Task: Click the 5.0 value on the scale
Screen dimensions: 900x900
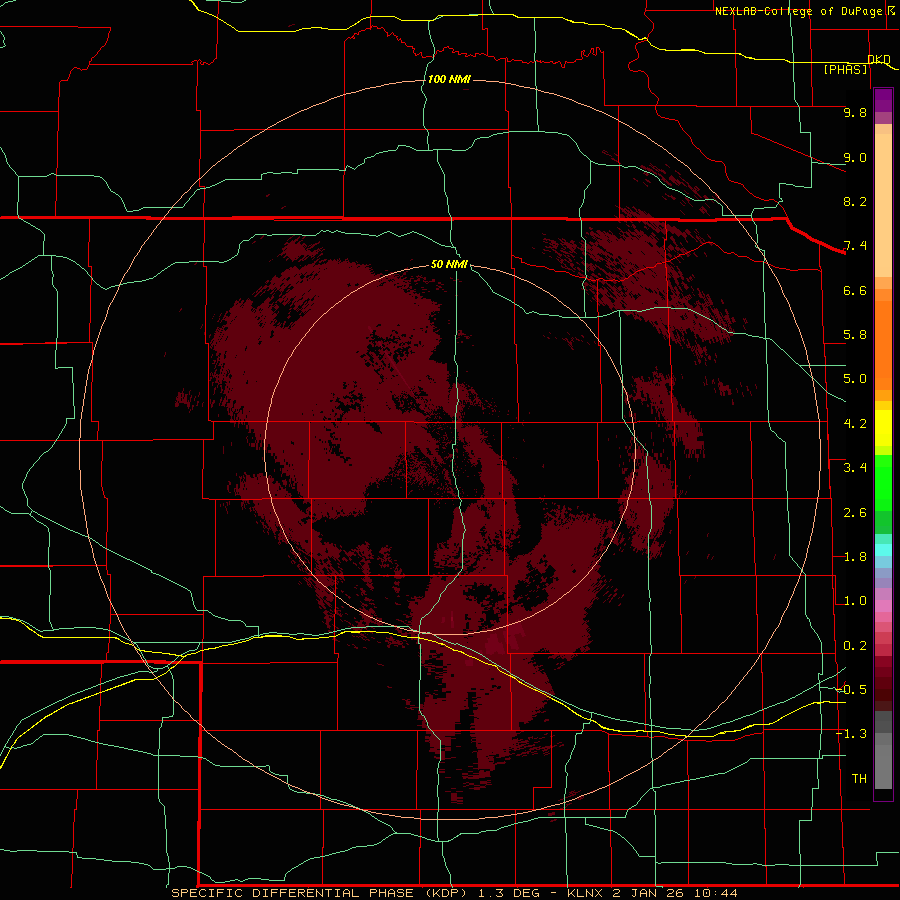Action: click(x=855, y=379)
